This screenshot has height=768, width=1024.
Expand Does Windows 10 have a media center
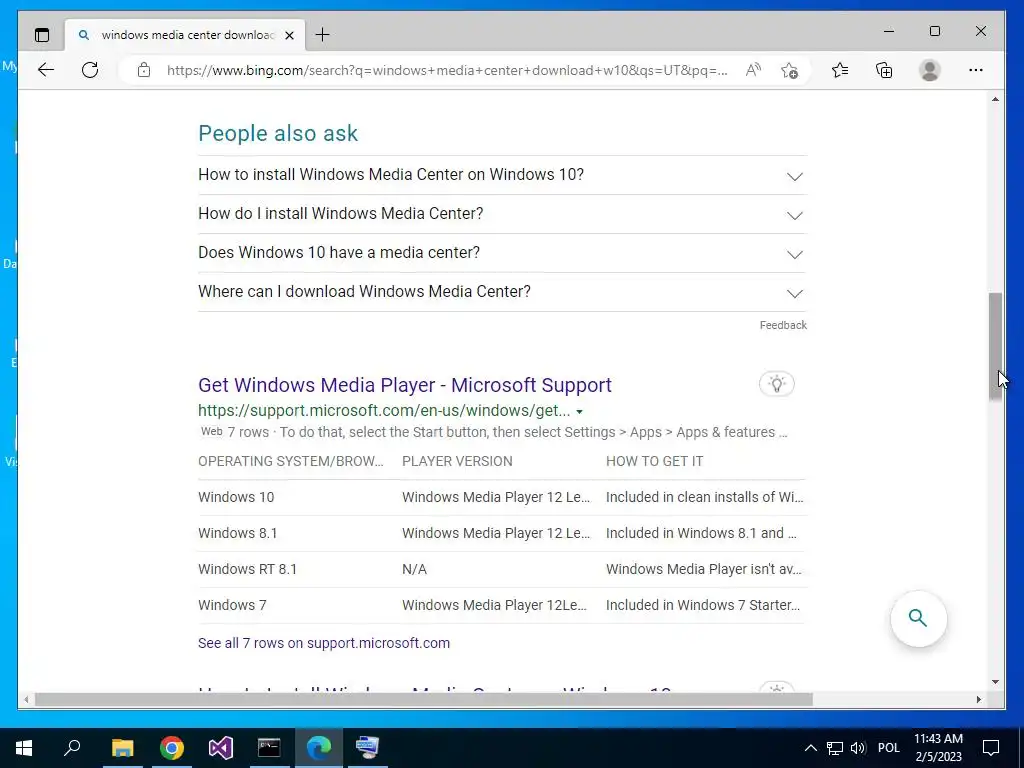[502, 253]
